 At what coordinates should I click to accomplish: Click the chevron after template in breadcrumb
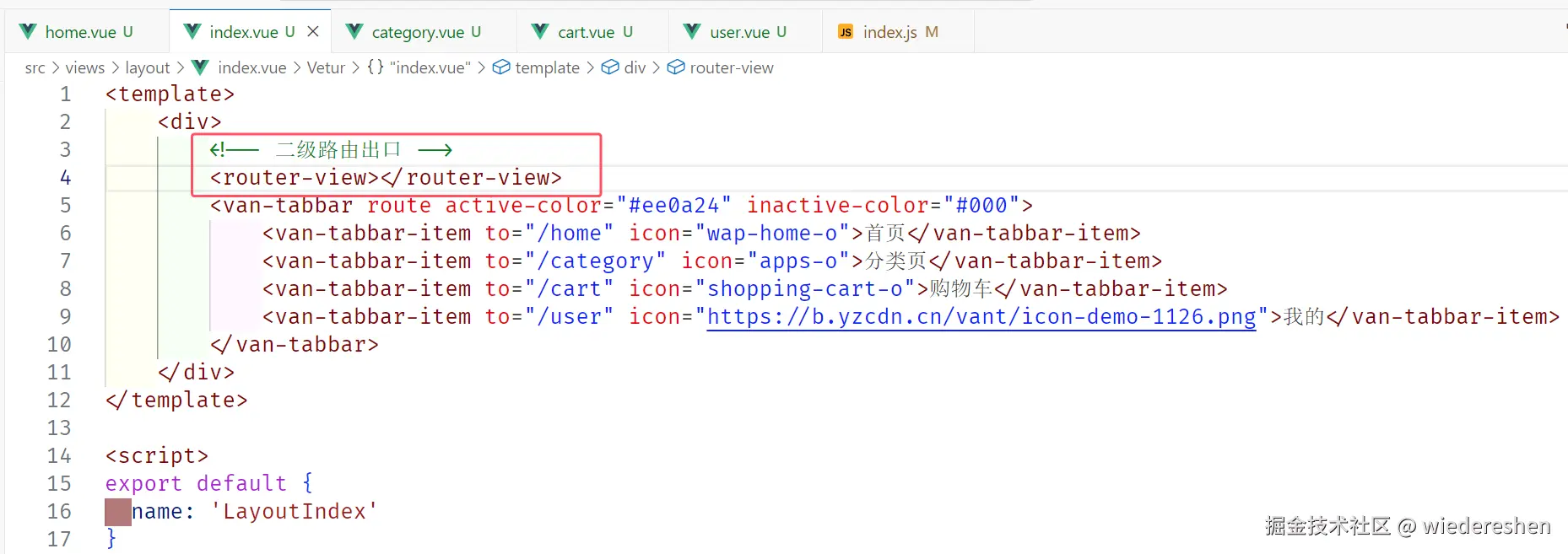tap(591, 67)
